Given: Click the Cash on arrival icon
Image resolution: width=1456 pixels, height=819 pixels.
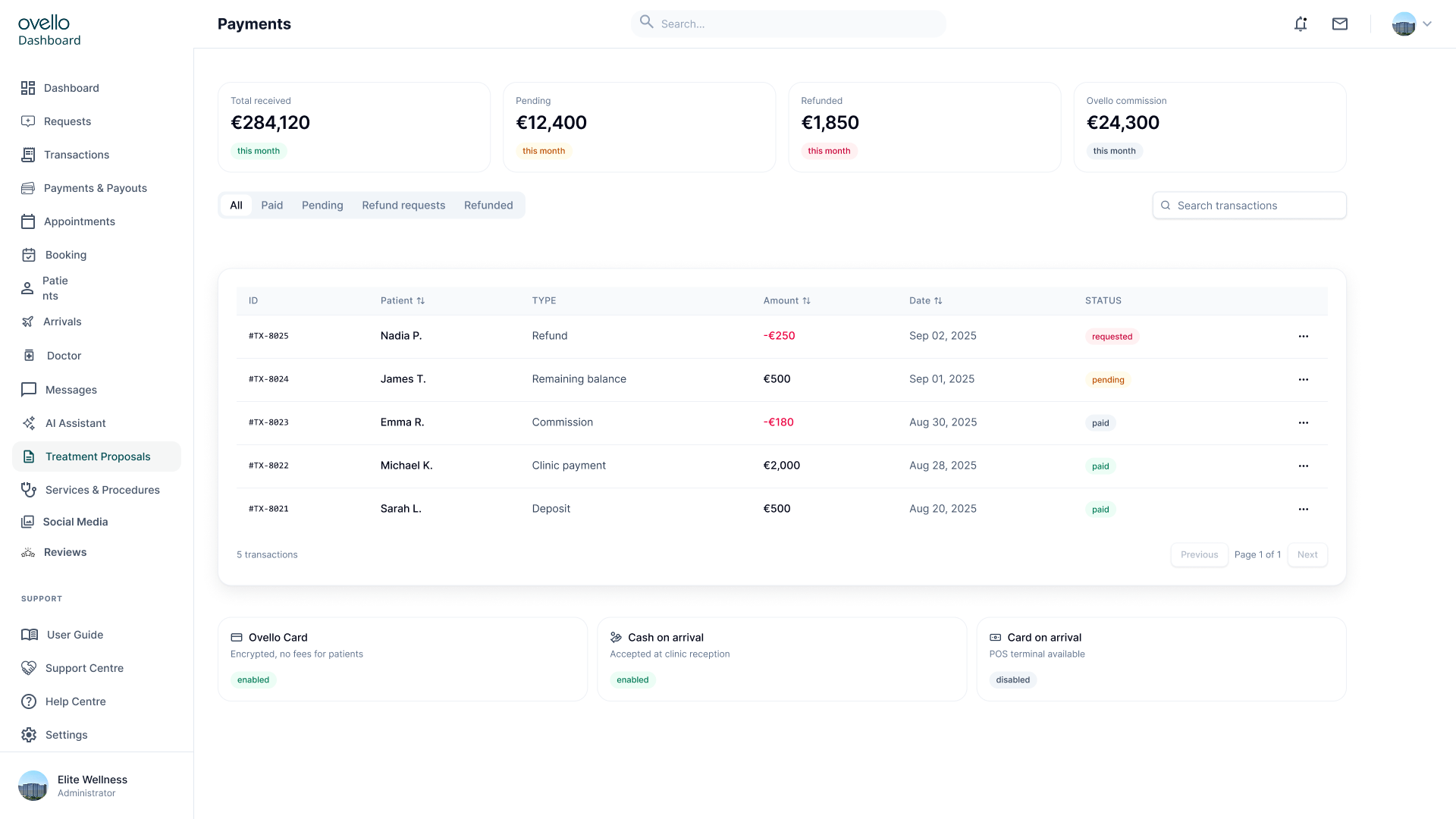Looking at the screenshot, I should [616, 638].
